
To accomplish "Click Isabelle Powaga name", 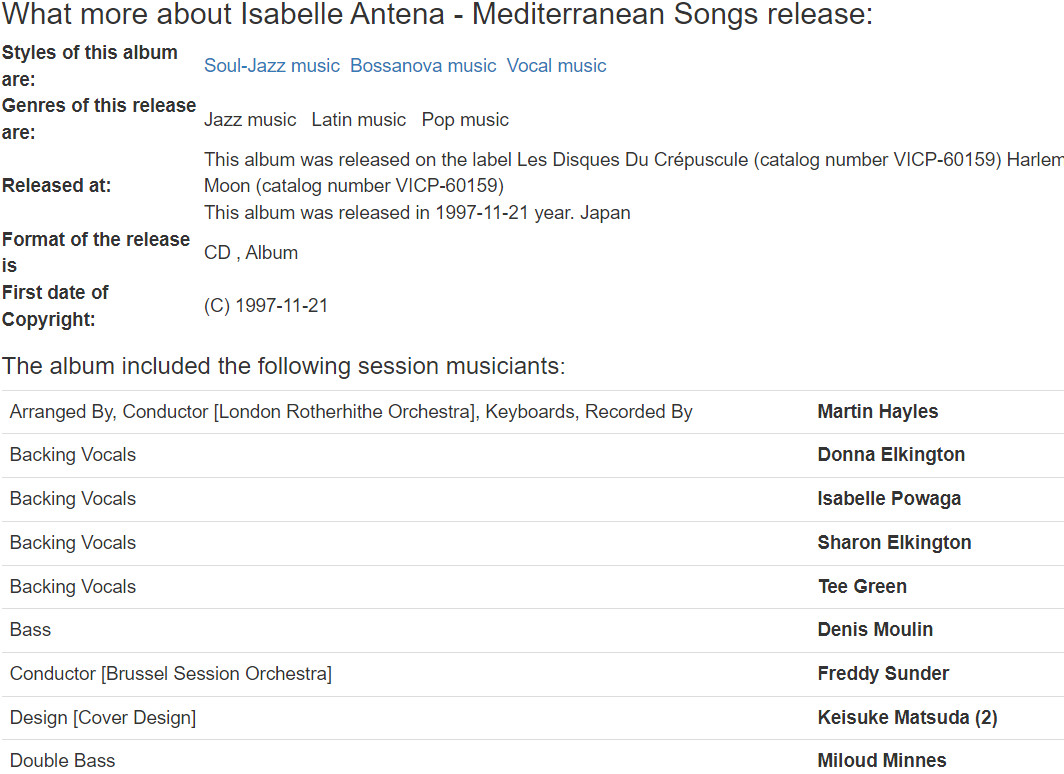I will 889,499.
